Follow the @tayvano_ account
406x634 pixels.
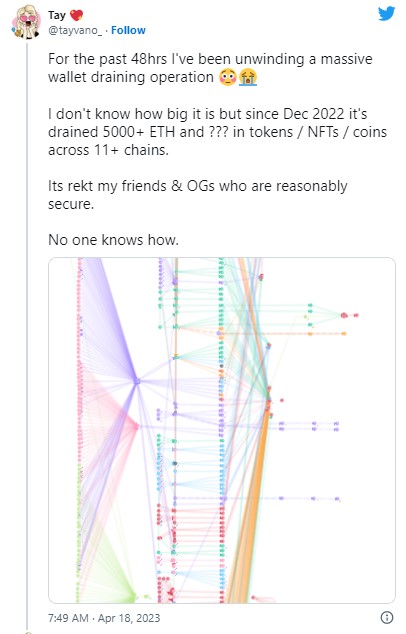128,30
